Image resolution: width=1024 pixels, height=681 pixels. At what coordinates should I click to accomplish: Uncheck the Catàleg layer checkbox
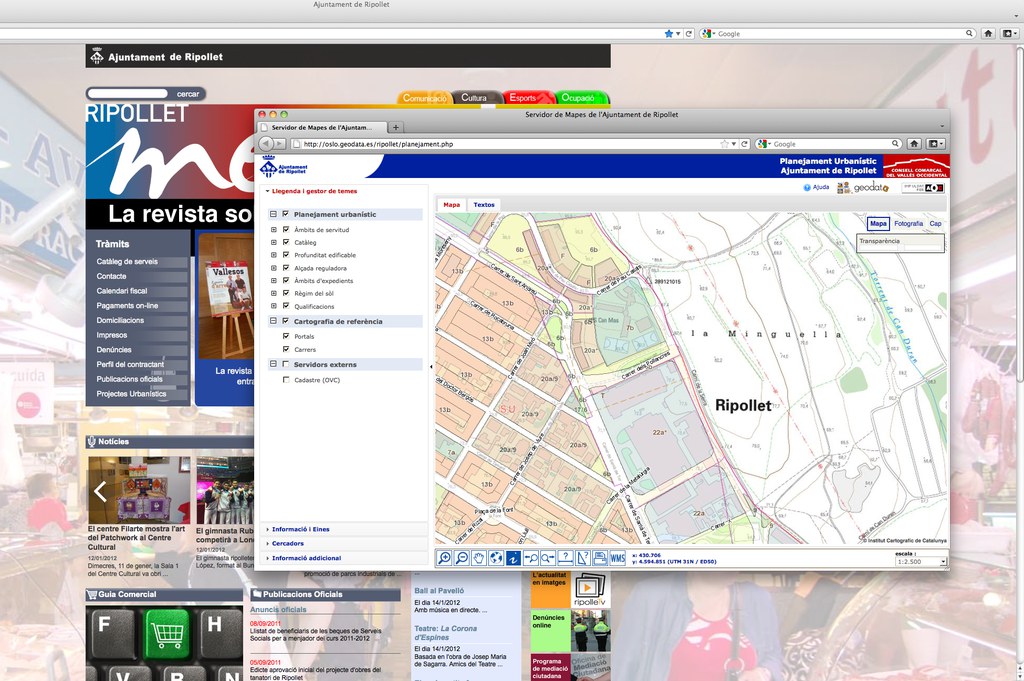[286, 242]
